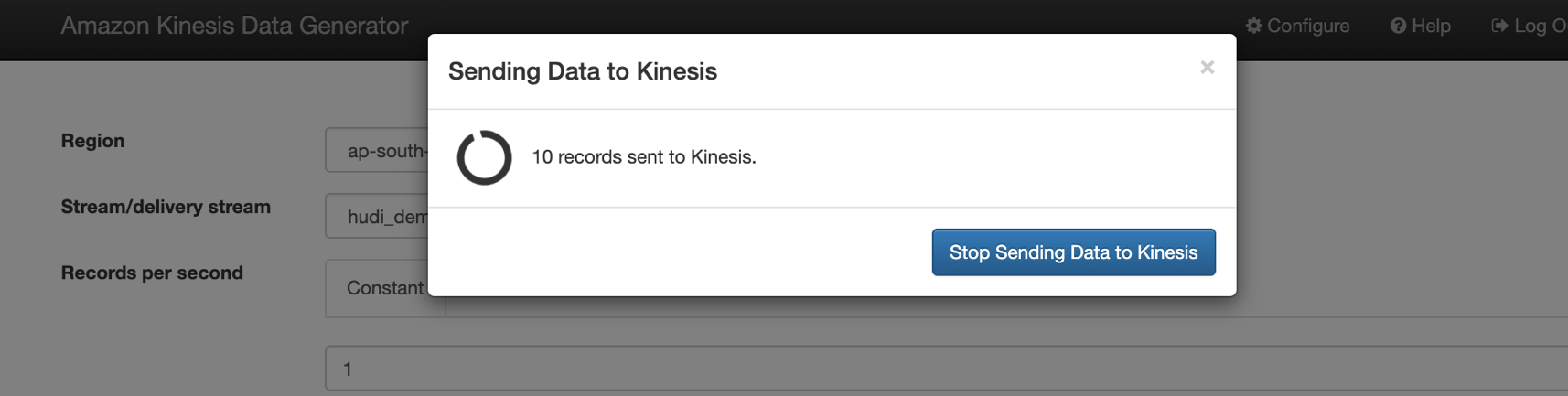Click the Log Out arrow icon
The width and height of the screenshot is (1568, 396).
[1499, 26]
